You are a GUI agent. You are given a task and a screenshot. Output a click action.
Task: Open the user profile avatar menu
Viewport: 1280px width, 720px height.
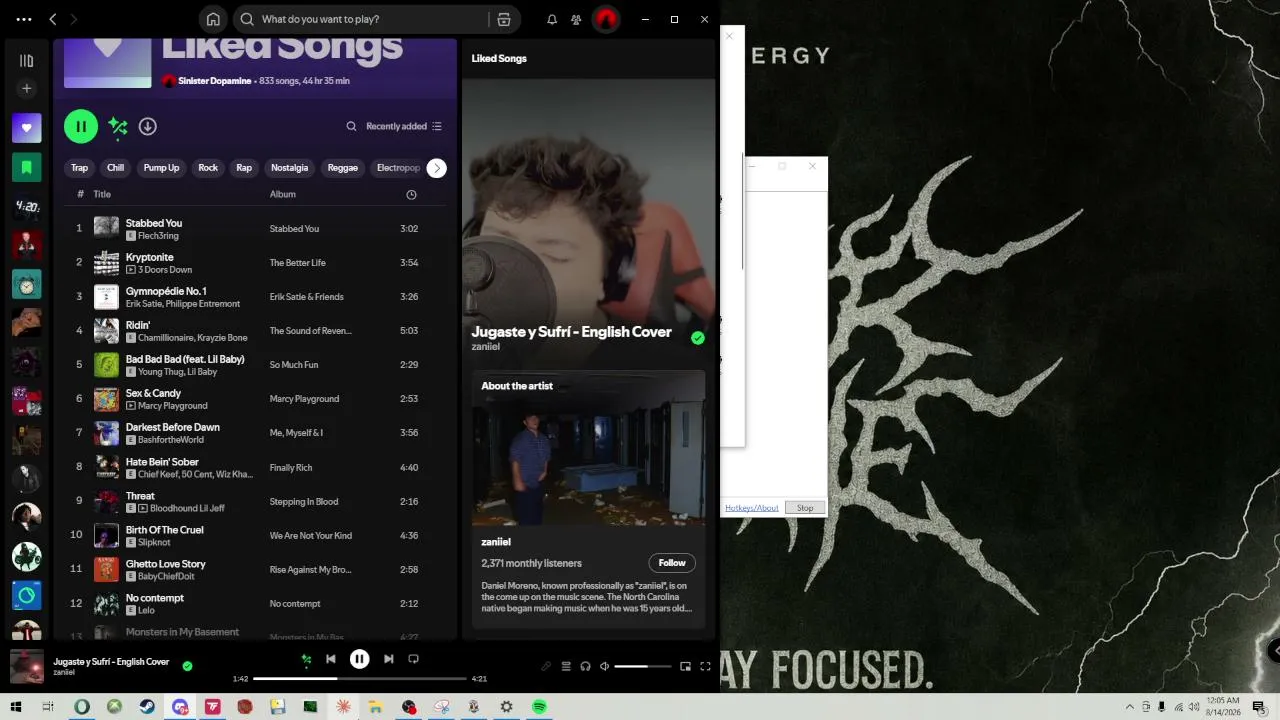click(x=605, y=19)
